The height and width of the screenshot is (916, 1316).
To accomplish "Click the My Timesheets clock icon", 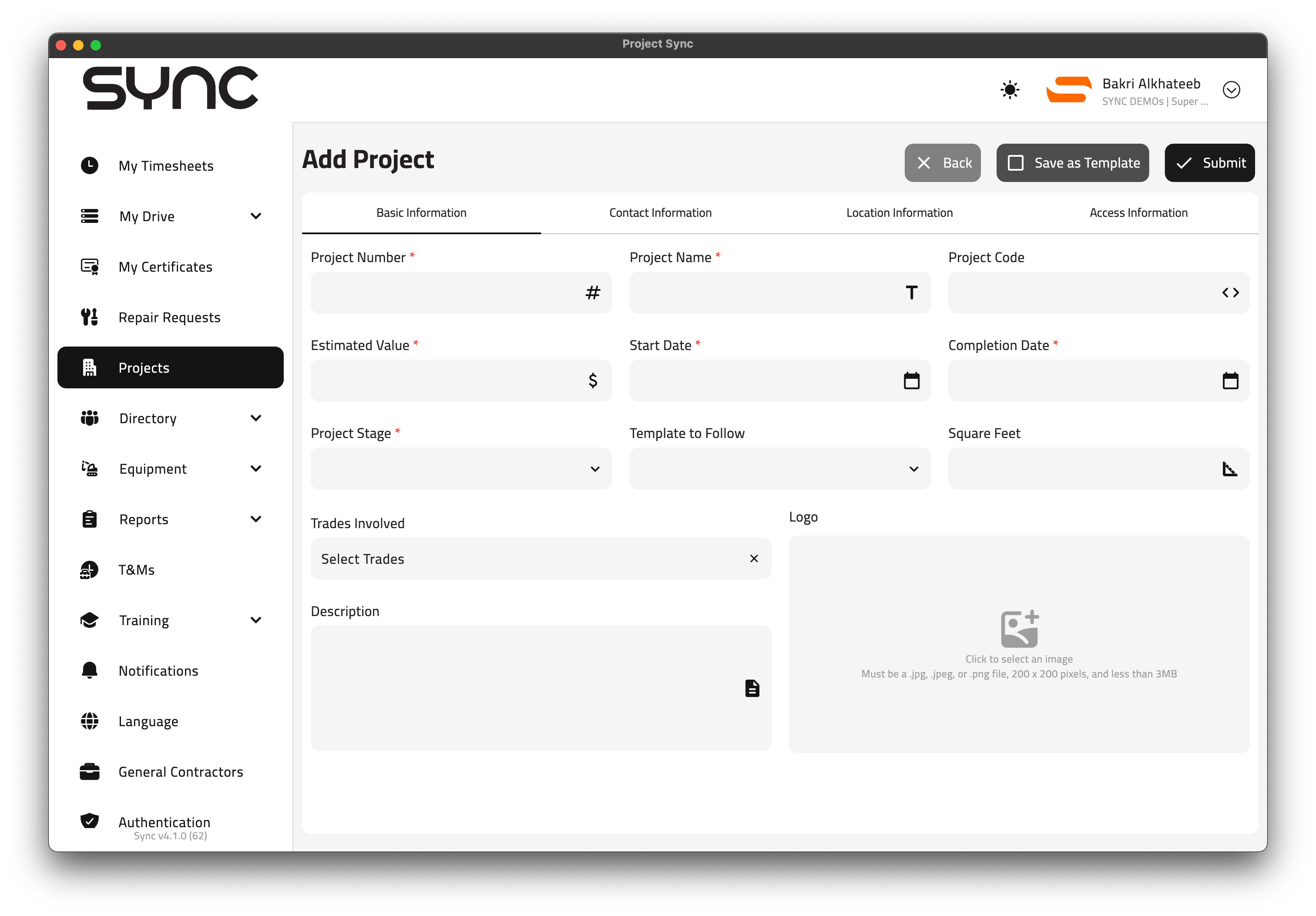I will click(x=89, y=165).
